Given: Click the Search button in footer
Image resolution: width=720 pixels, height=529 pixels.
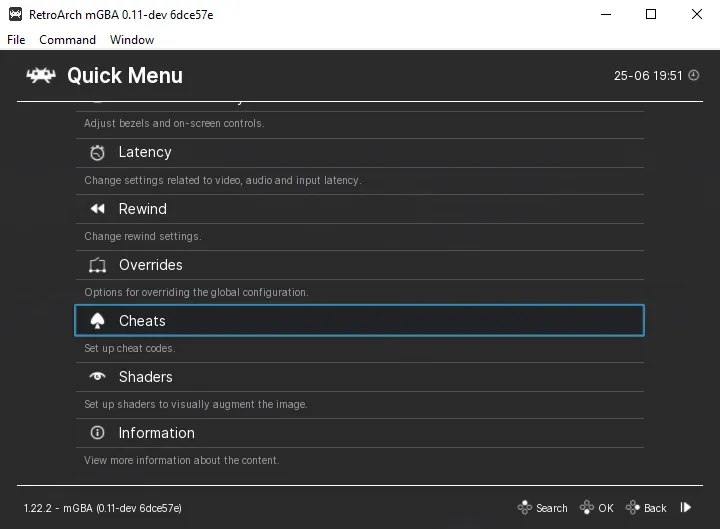Looking at the screenshot, I should (542, 508).
